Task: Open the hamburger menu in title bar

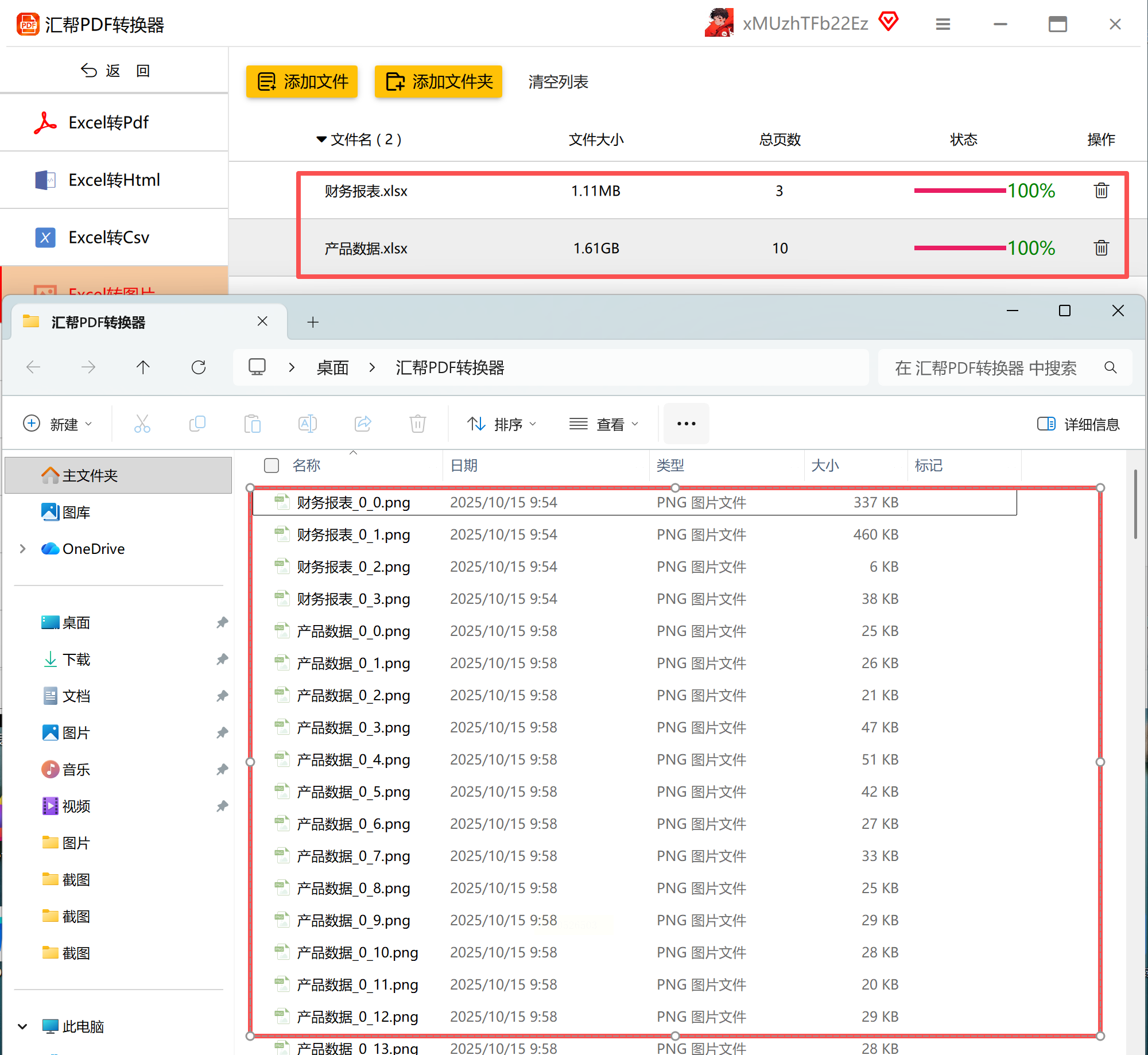Action: tap(943, 24)
